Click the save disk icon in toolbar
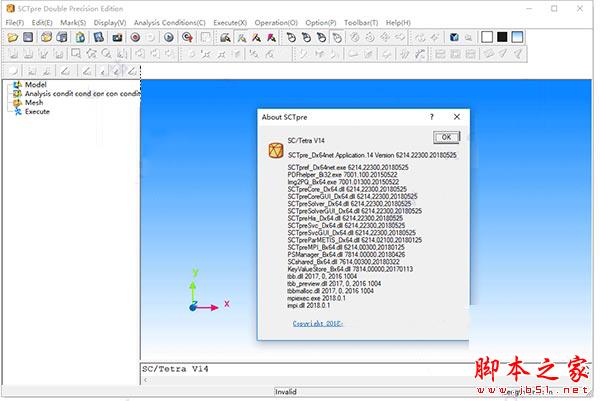 pos(28,37)
